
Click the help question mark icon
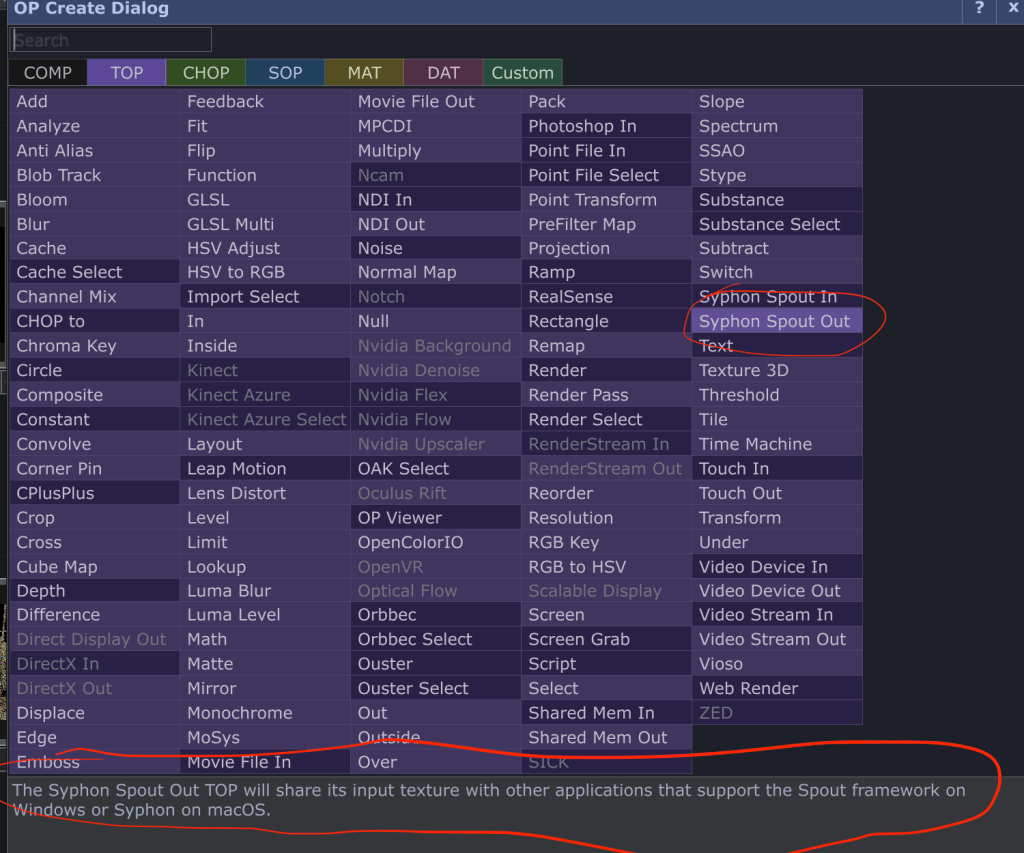pyautogui.click(x=979, y=9)
